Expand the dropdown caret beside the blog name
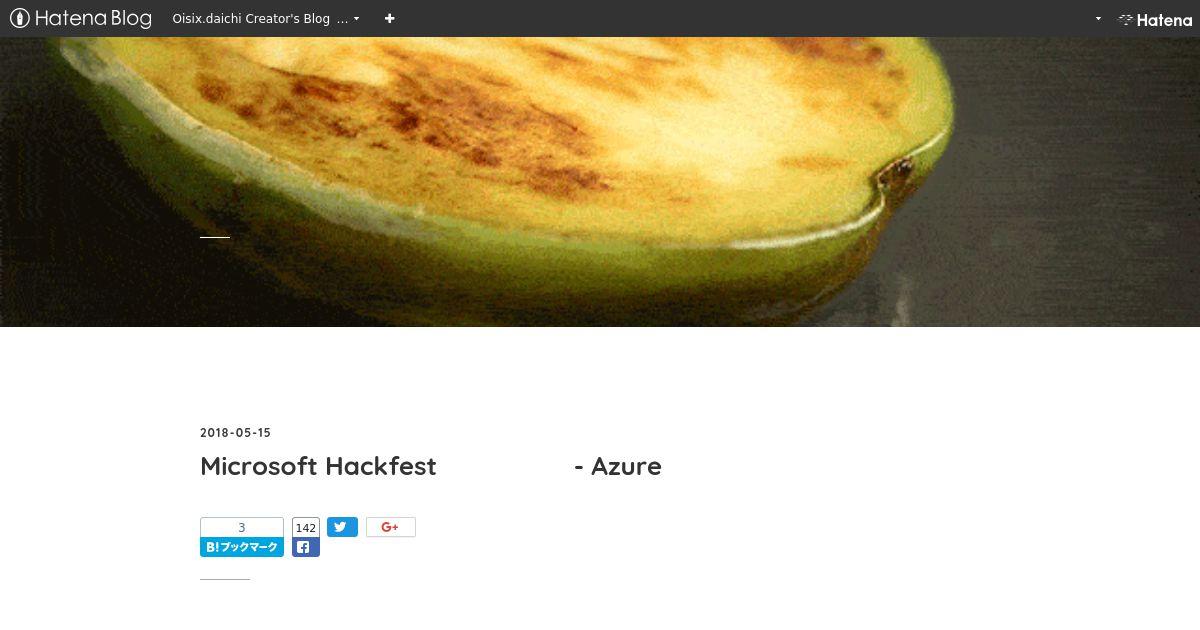This screenshot has height=630, width=1200. tap(356, 18)
